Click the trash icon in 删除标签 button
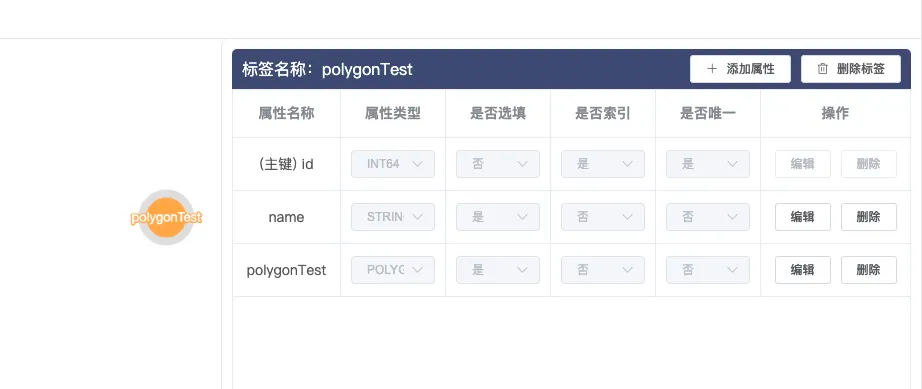The height and width of the screenshot is (389, 922). click(x=823, y=69)
